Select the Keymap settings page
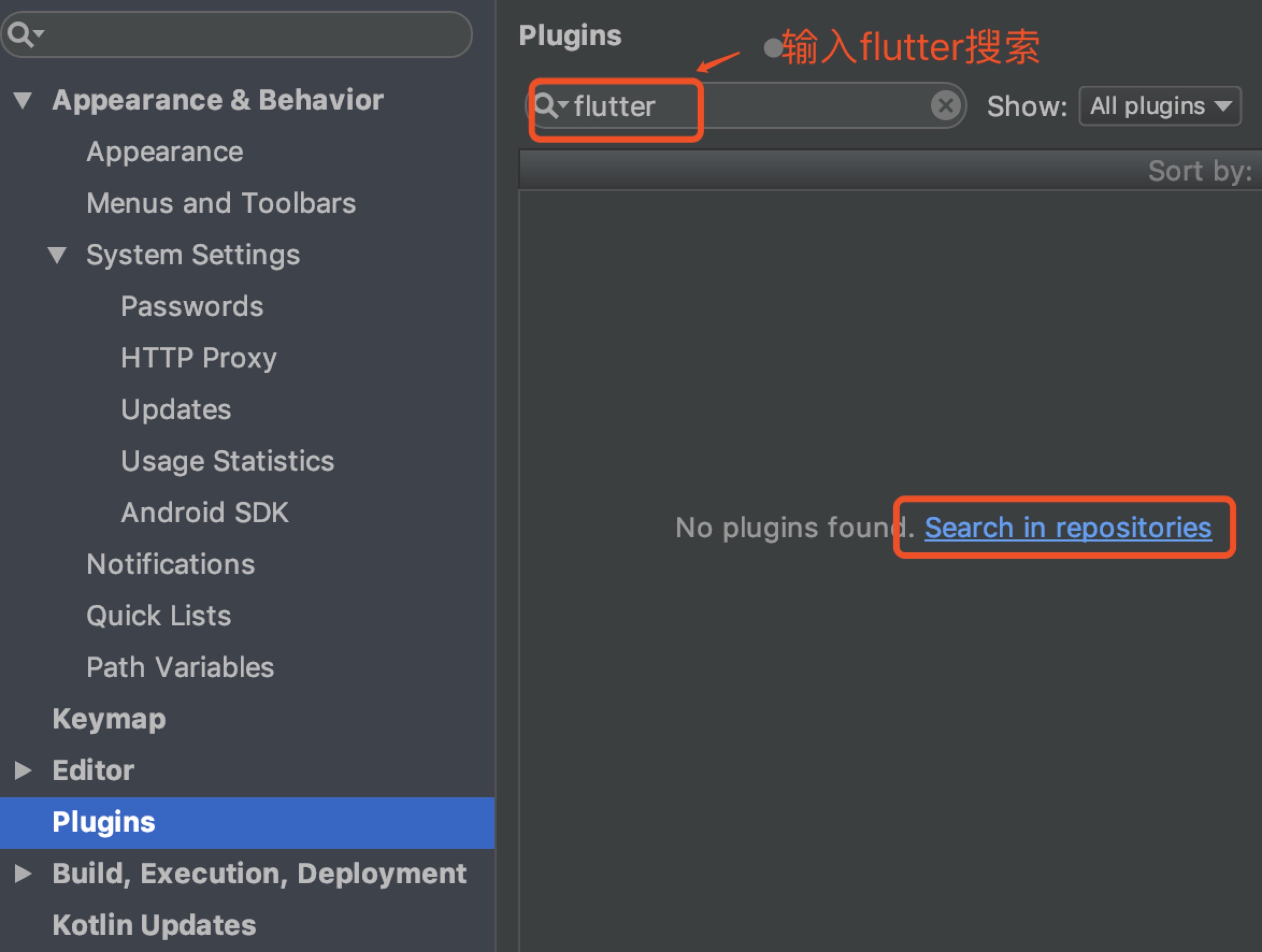This screenshot has width=1262, height=952. [109, 719]
